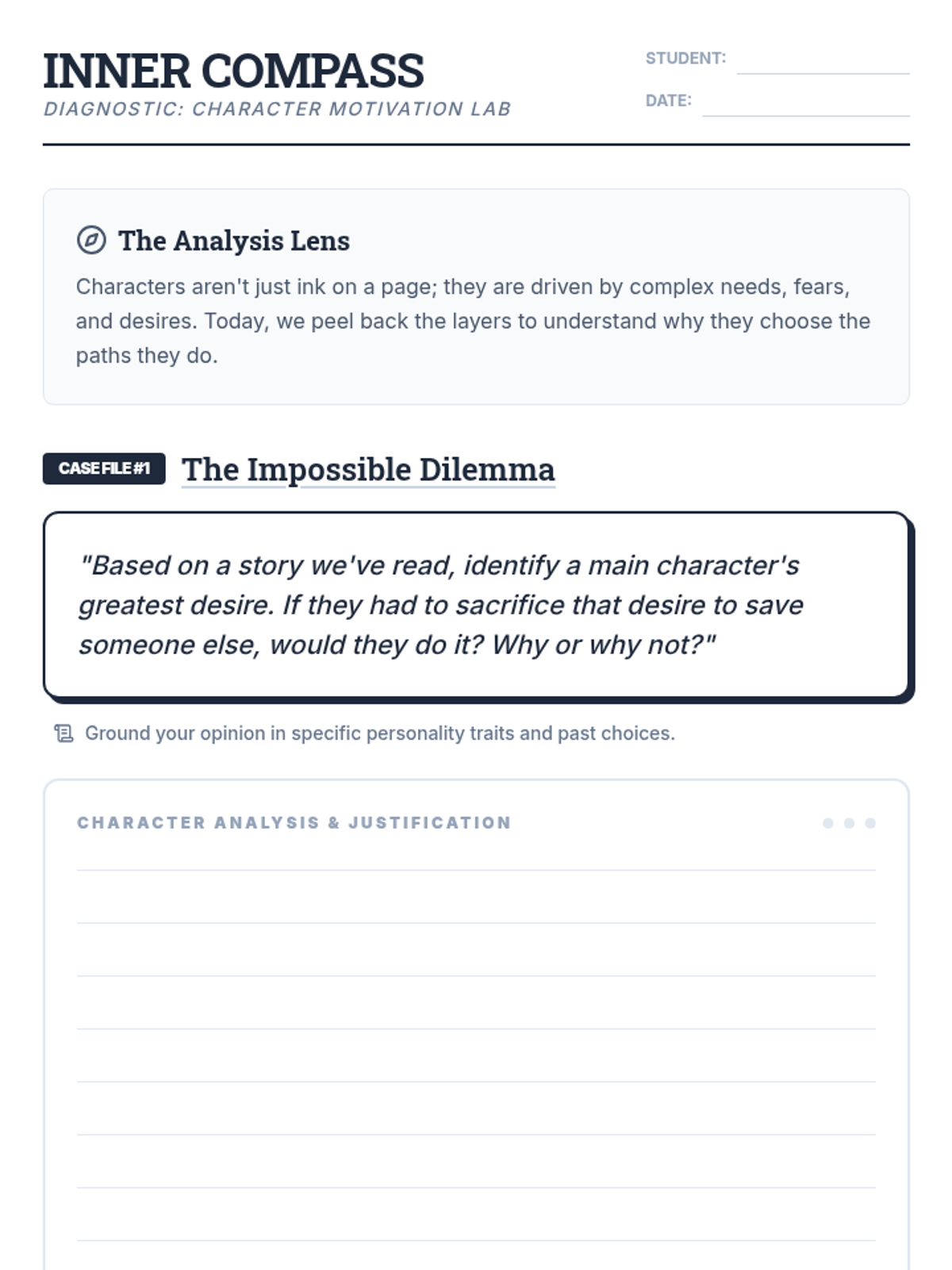Click the Ground your opinion hint text

pyautogui.click(x=380, y=733)
